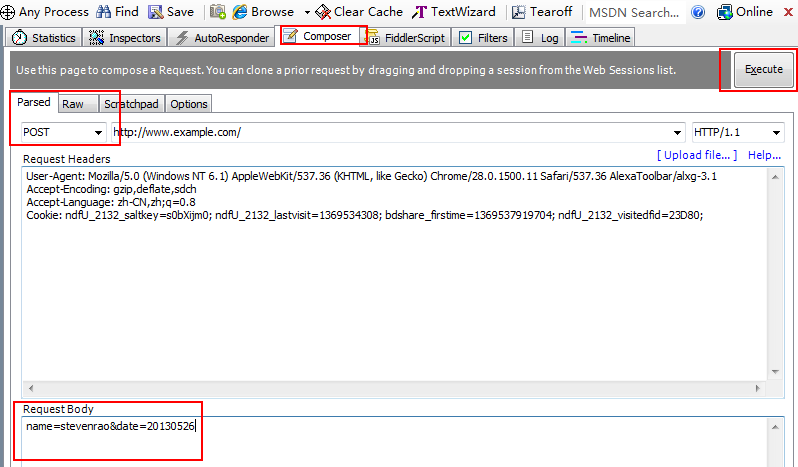
Task: Click the User-Agent header line
Action: tap(372, 176)
